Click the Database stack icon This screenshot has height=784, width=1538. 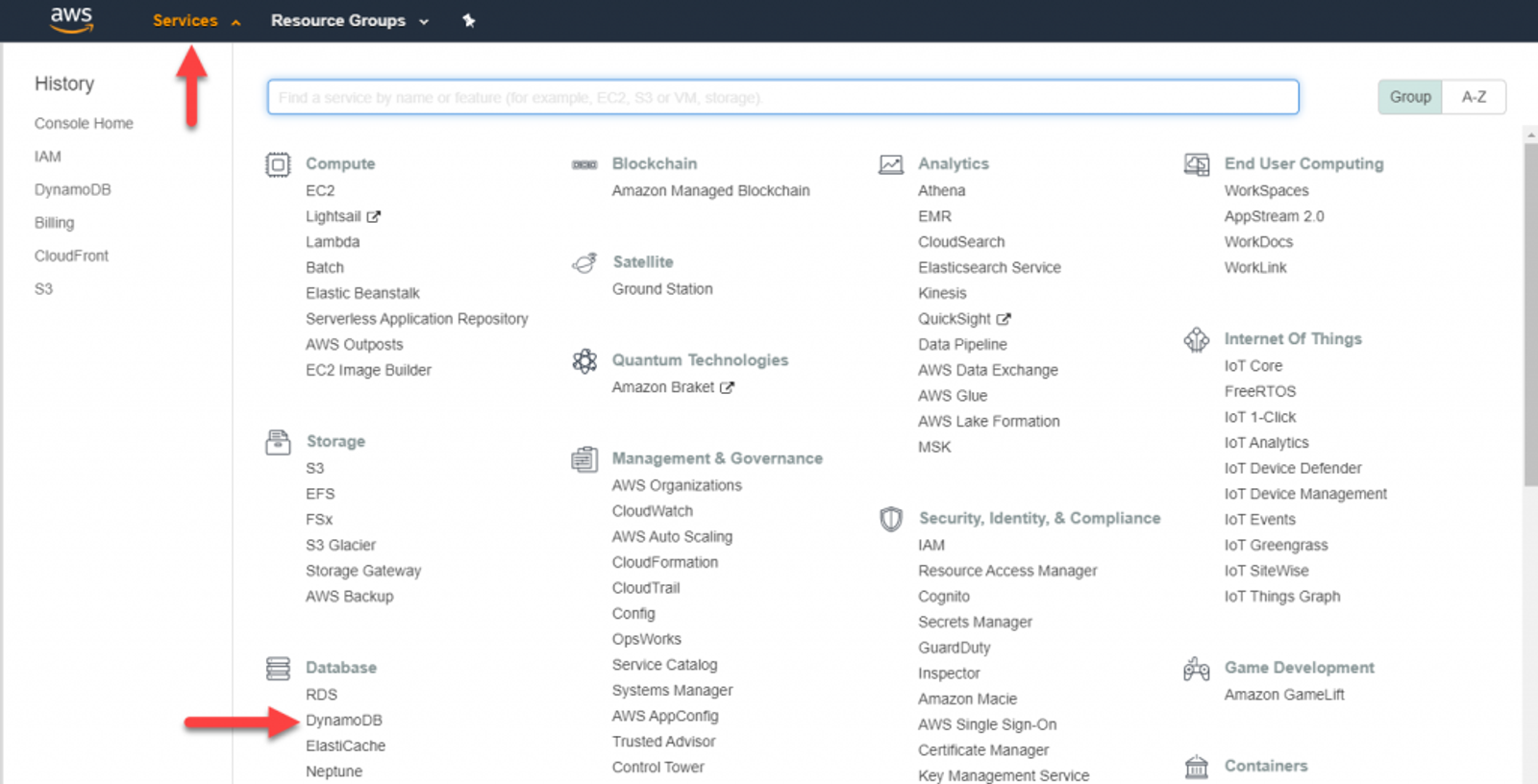pos(278,668)
